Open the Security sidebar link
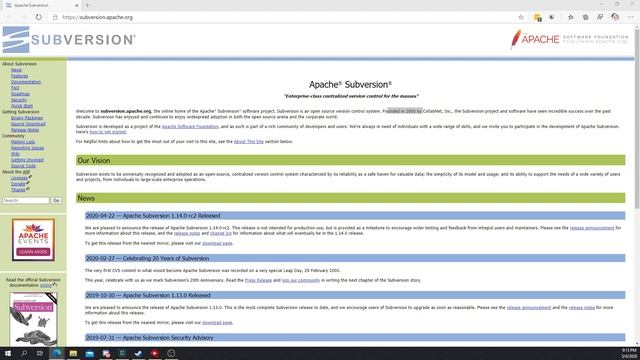 19,100
